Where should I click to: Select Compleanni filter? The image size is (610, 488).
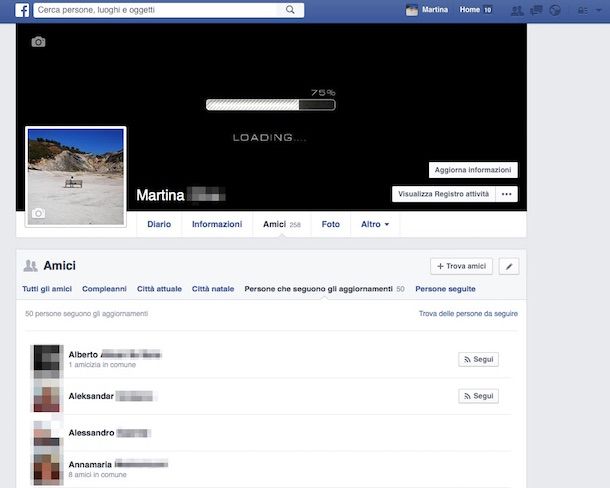tap(104, 289)
